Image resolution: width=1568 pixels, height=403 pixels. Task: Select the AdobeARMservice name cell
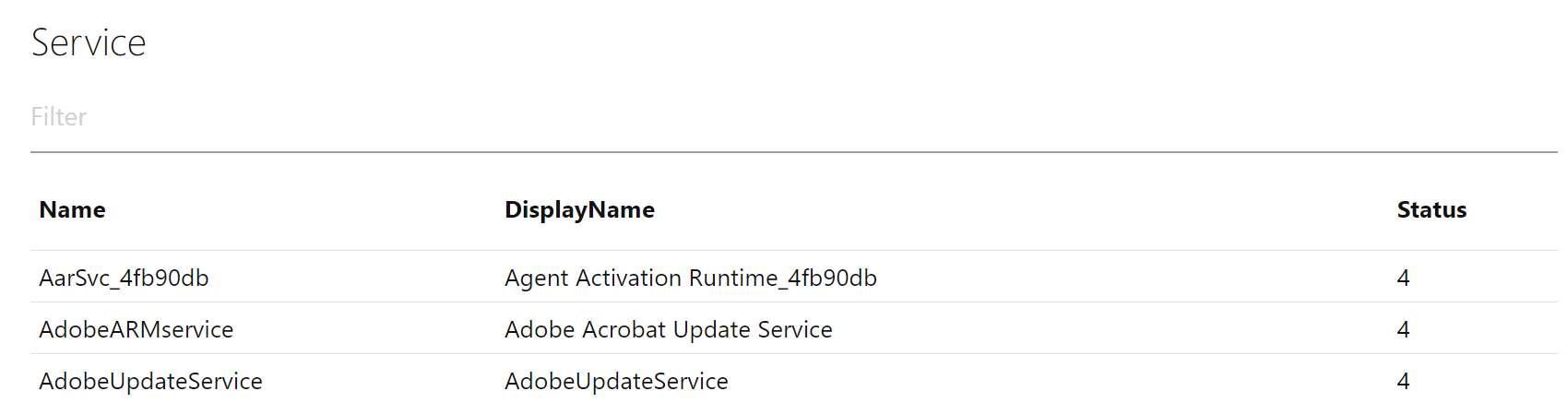(136, 329)
